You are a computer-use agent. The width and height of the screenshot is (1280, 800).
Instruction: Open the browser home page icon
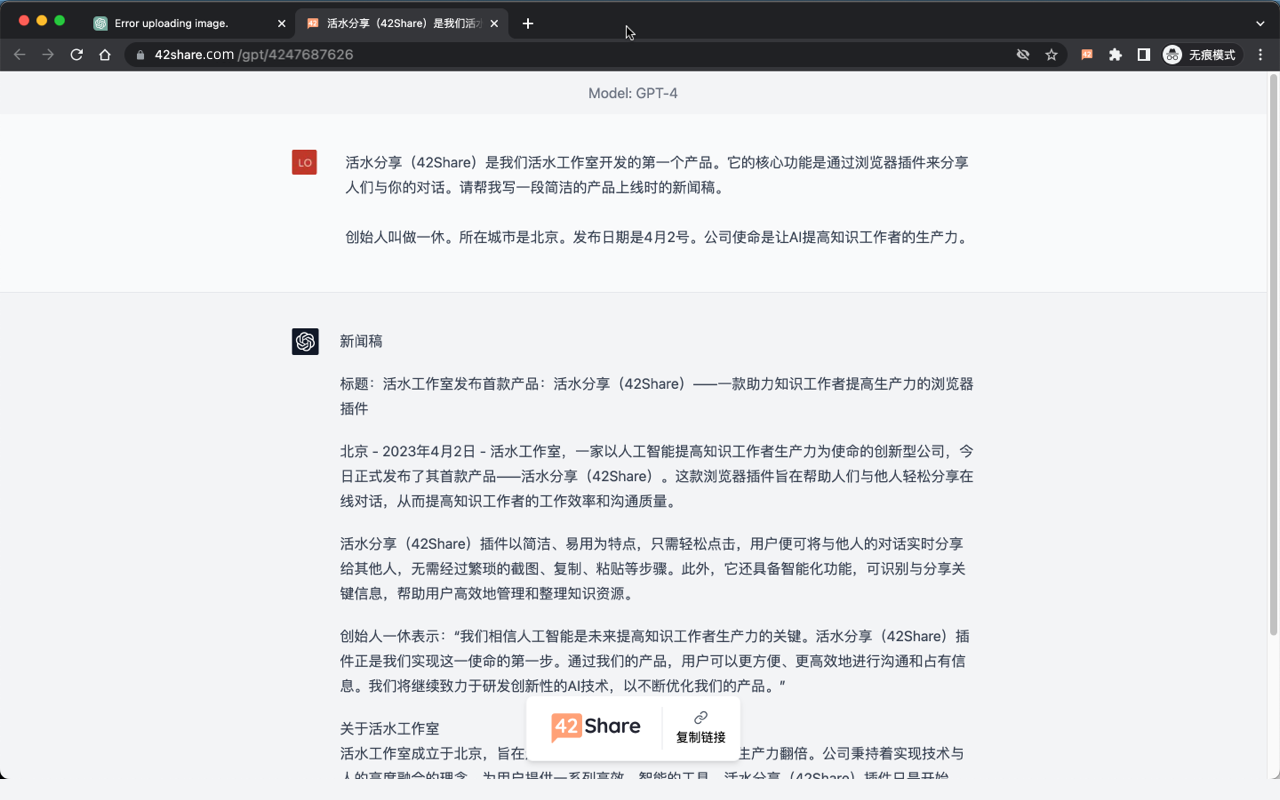[x=105, y=55]
